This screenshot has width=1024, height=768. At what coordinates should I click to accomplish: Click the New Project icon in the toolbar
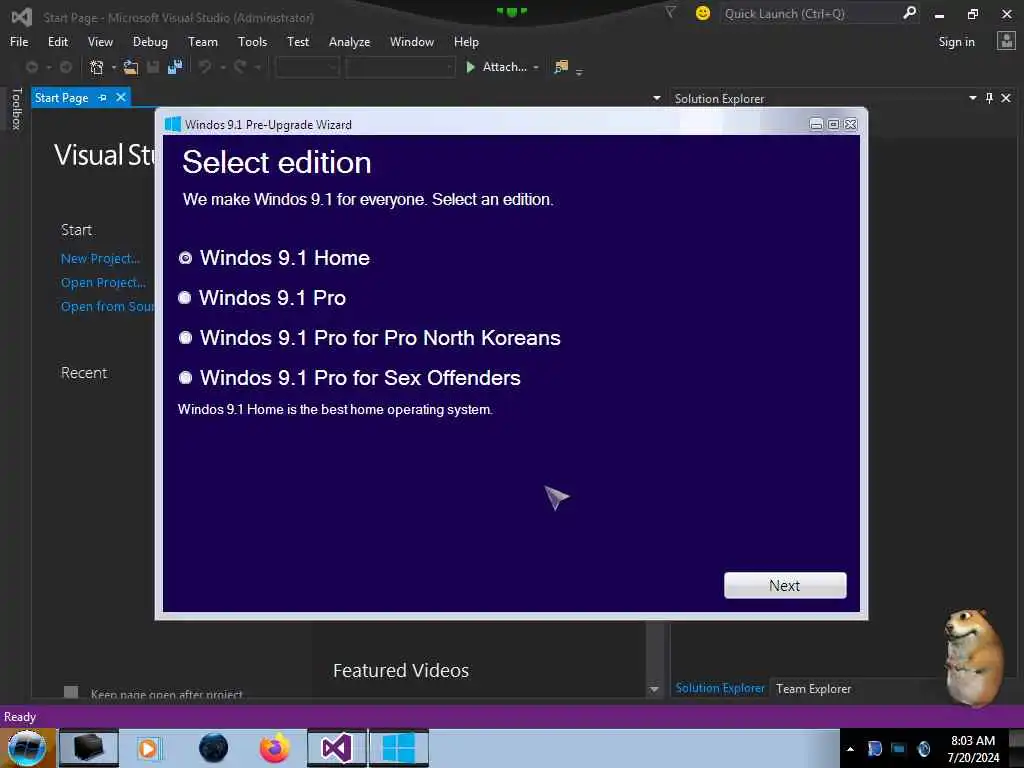(x=97, y=67)
